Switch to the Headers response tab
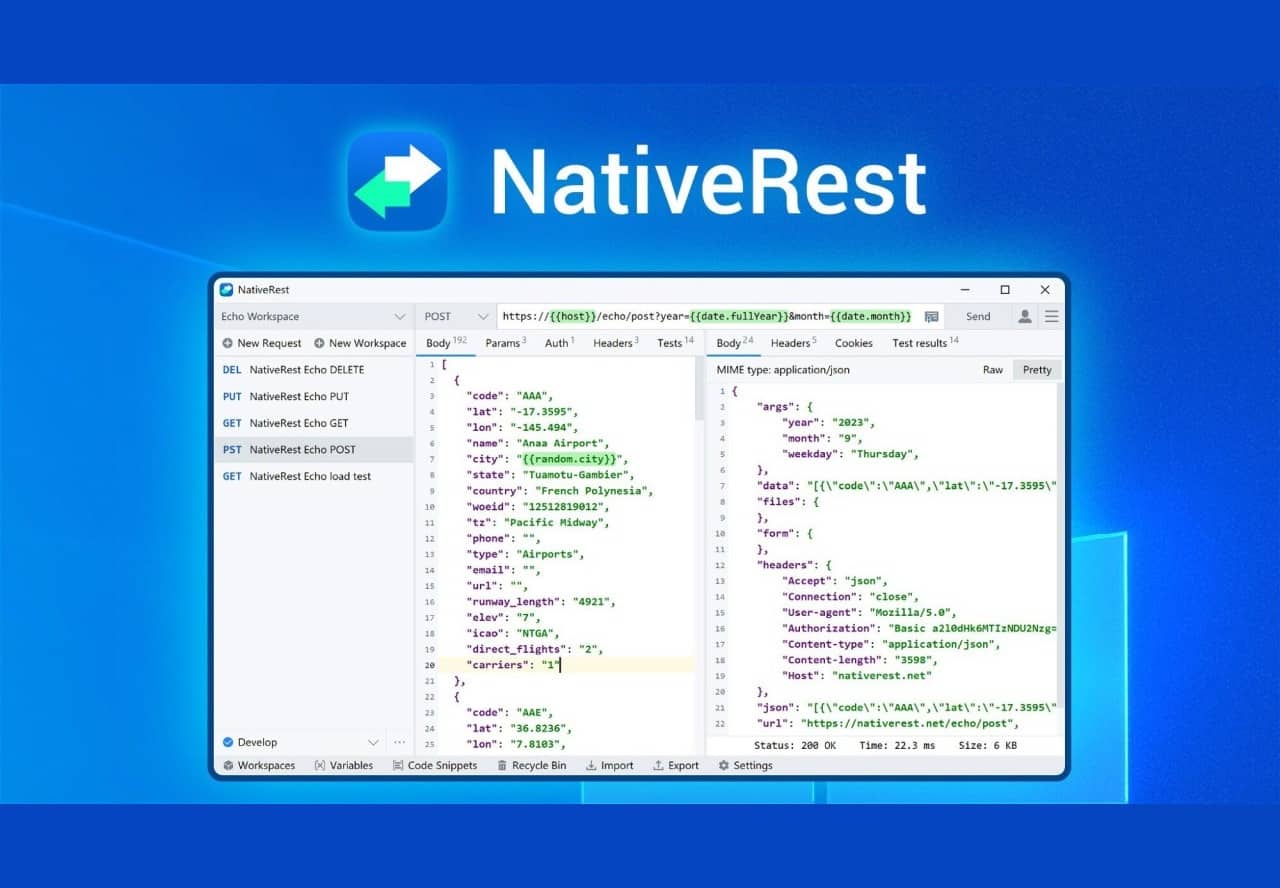 pyautogui.click(x=791, y=342)
